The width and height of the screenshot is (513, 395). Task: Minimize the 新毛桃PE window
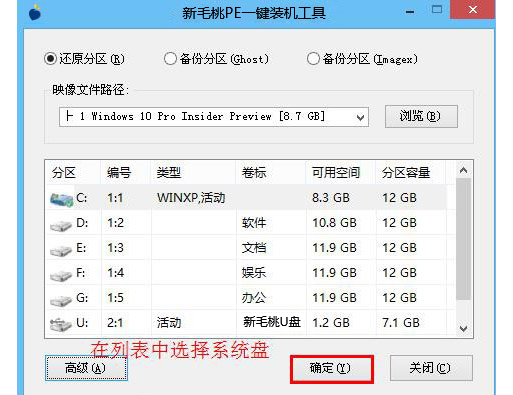tap(410, 11)
